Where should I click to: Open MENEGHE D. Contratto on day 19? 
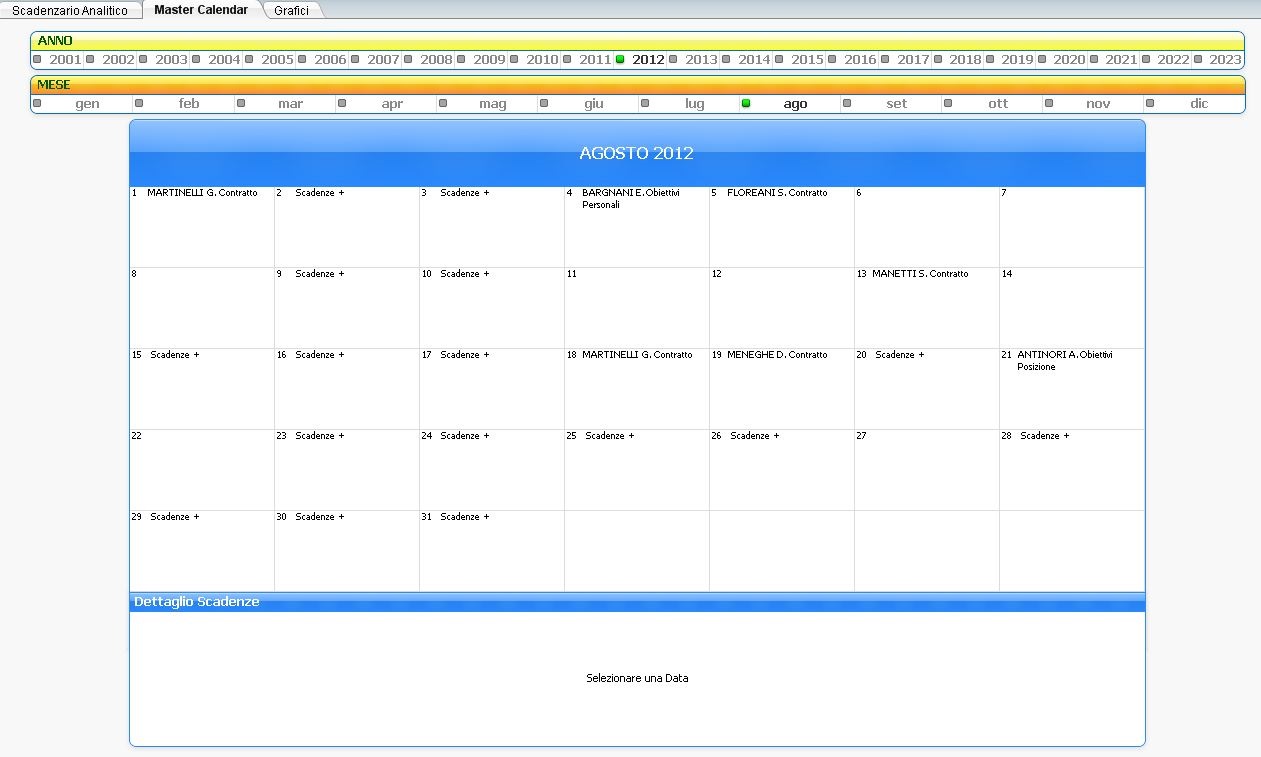coord(777,355)
